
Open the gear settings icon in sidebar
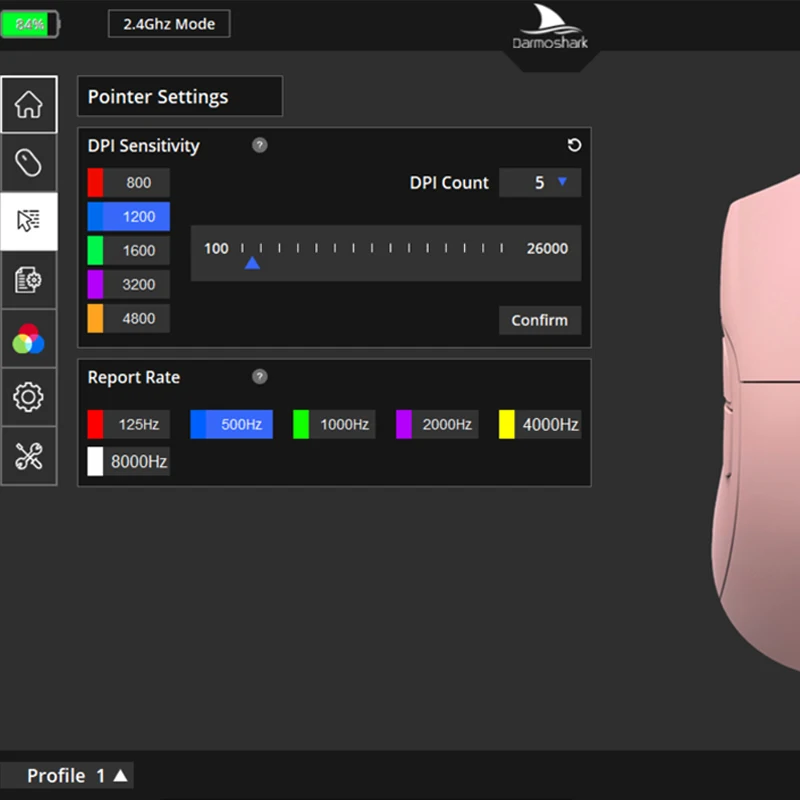pyautogui.click(x=29, y=397)
